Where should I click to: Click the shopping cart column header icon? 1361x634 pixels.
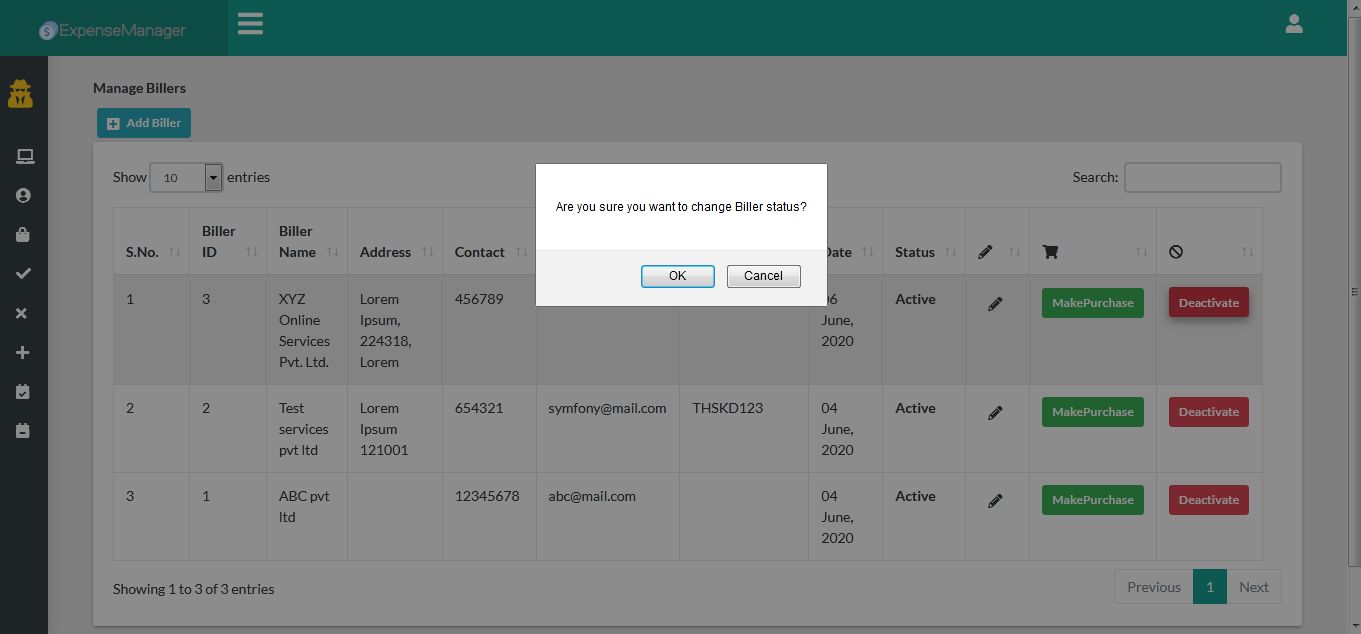(x=1050, y=252)
